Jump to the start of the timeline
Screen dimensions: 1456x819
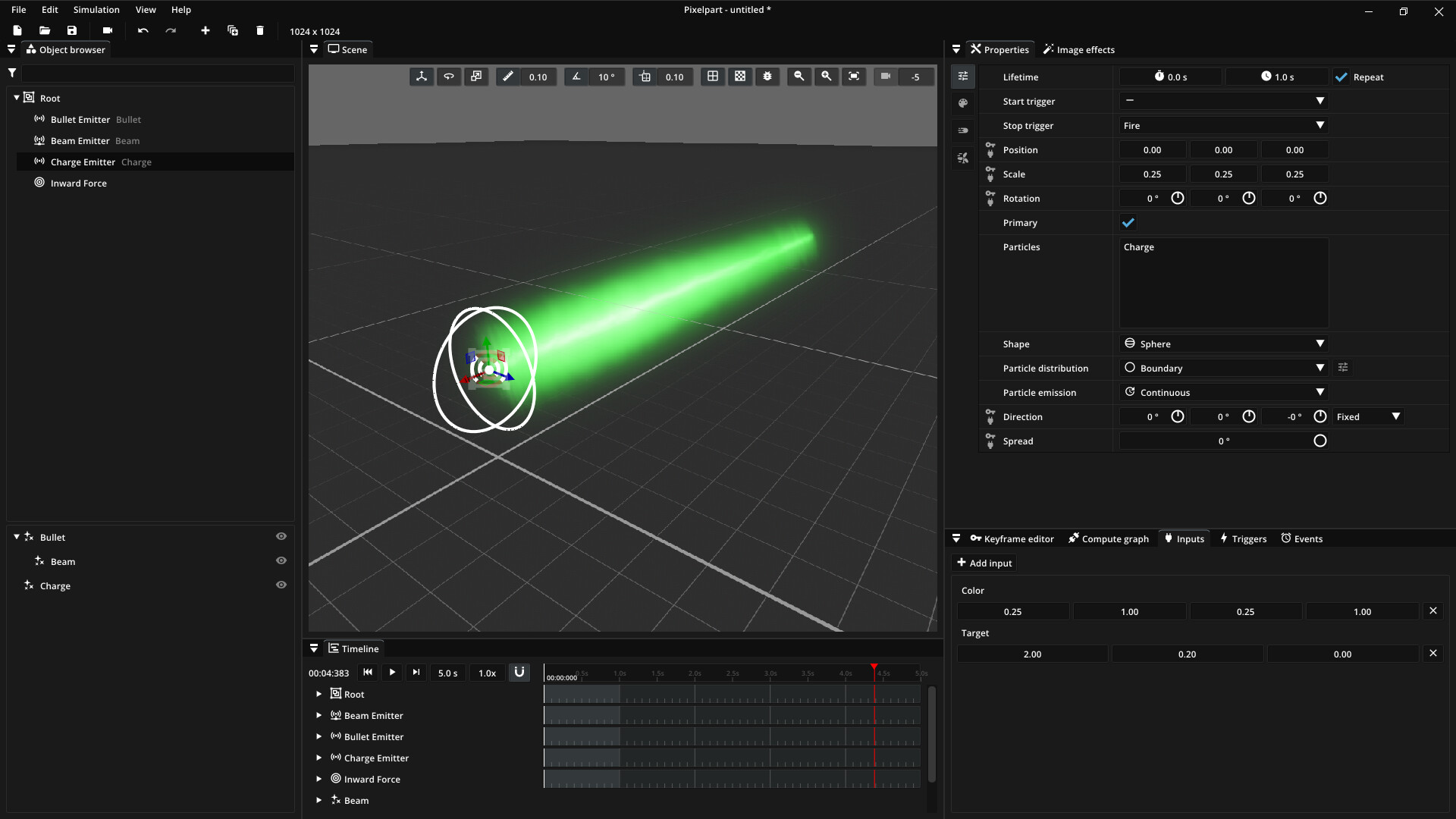point(368,673)
